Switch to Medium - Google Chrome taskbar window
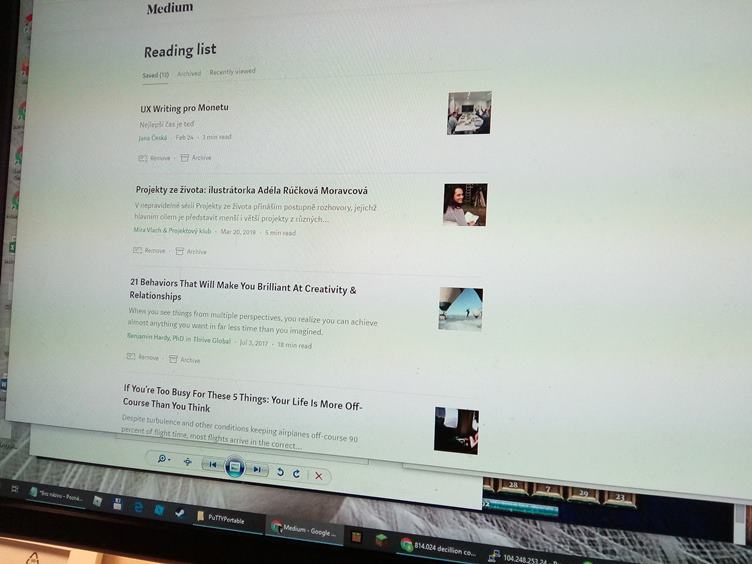752x564 pixels. point(305,530)
